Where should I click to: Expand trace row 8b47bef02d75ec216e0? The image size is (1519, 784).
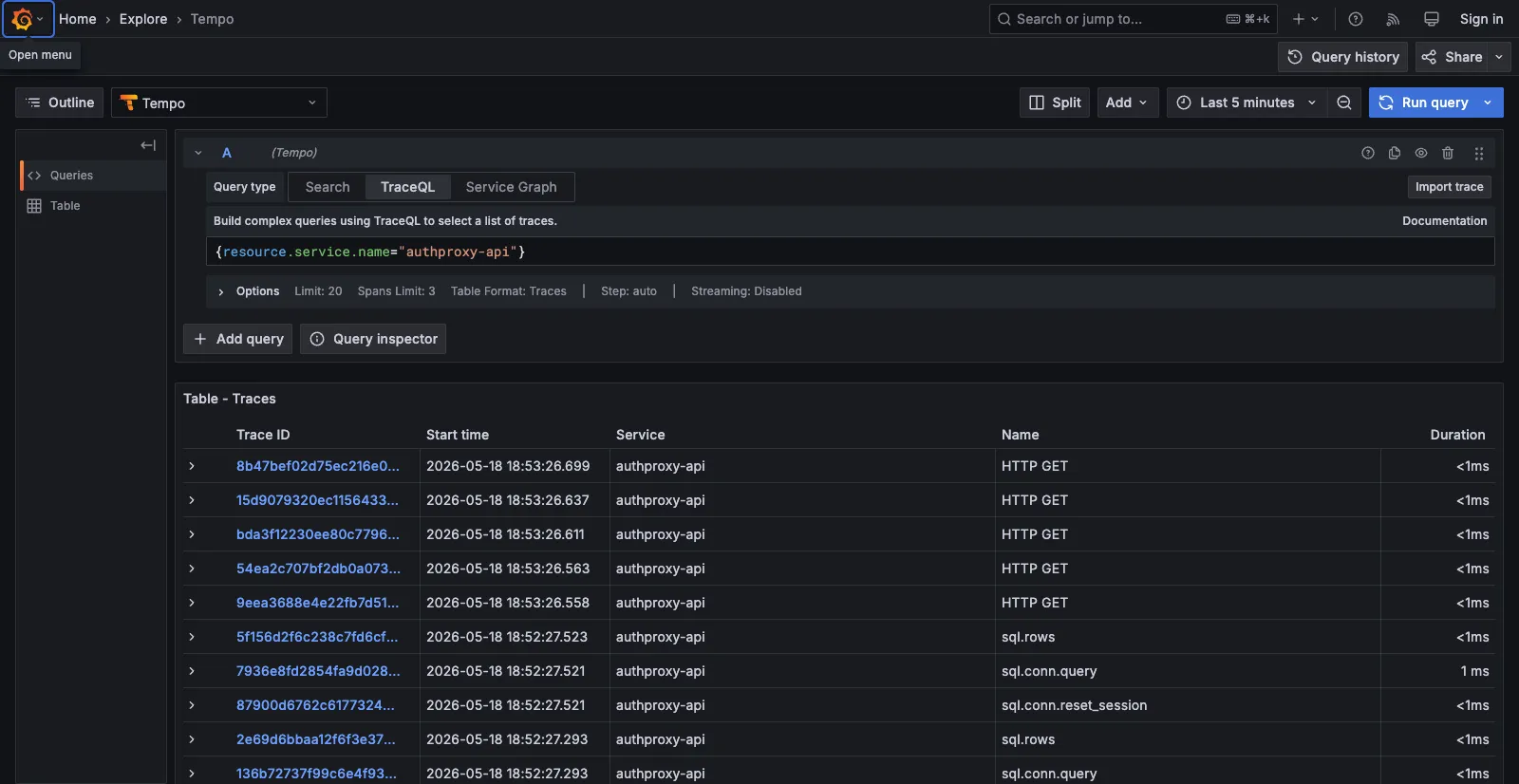click(192, 466)
